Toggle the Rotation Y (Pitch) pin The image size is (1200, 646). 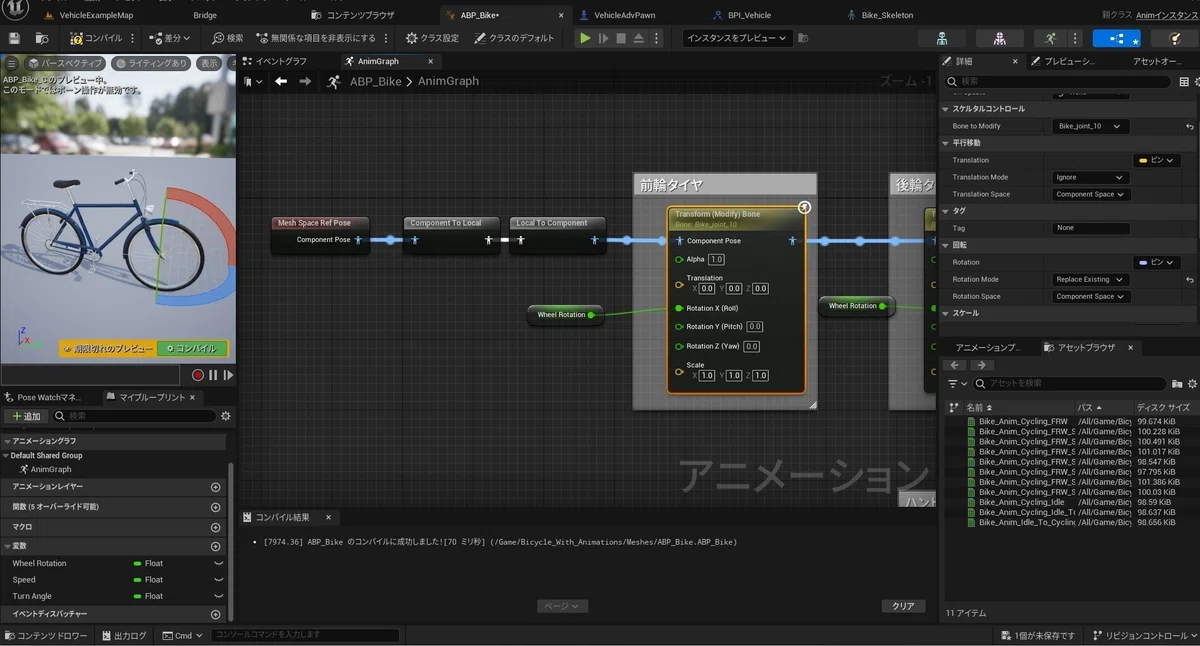tap(680, 327)
